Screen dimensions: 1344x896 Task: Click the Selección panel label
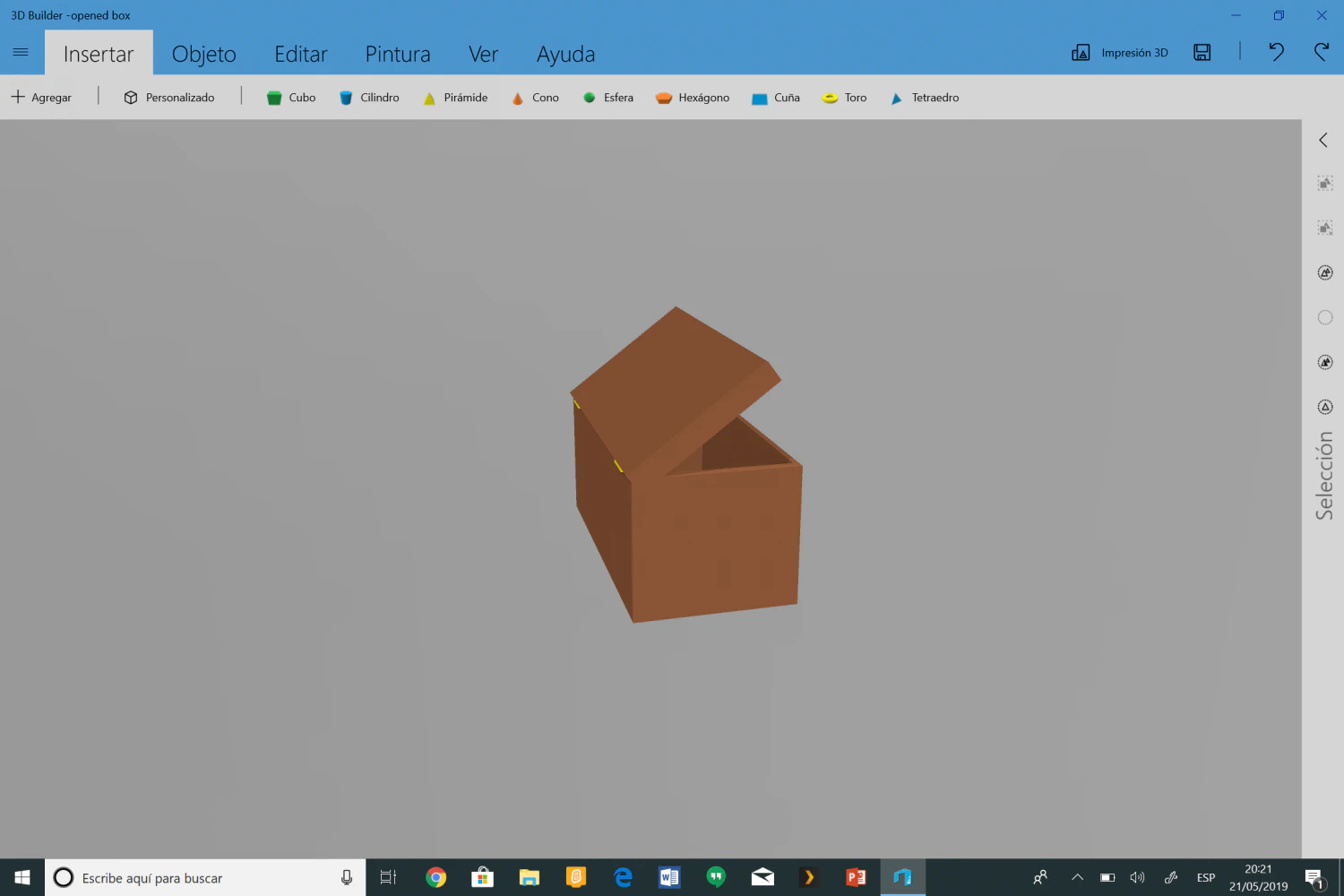pos(1324,476)
